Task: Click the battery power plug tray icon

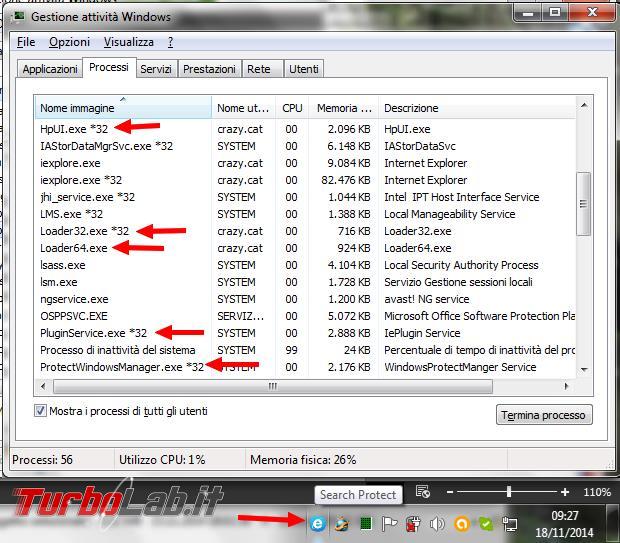Action: pyautogui.click(x=413, y=524)
